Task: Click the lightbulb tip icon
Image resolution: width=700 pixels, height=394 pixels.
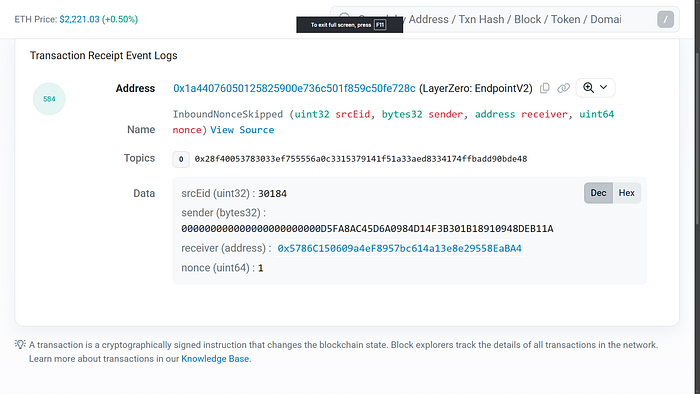Action: (20, 344)
